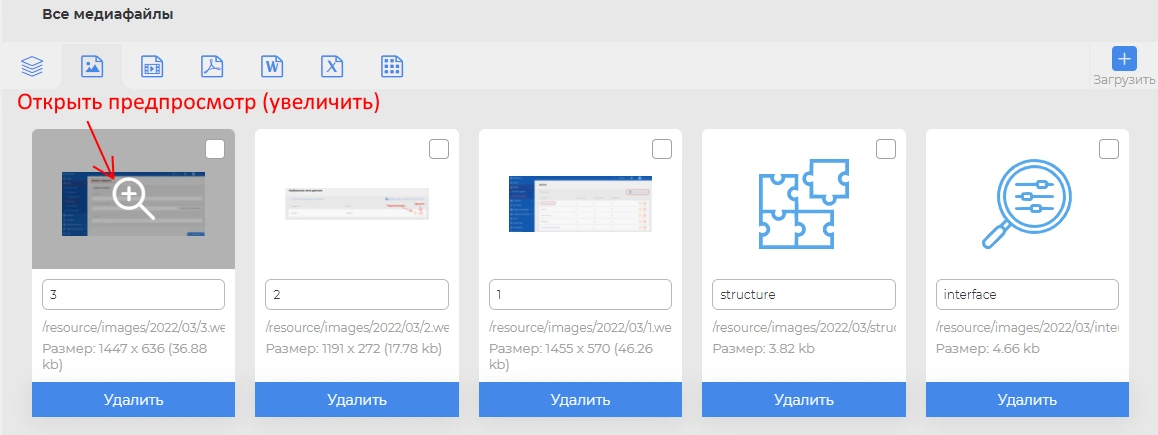Open preview with the magnifier zoom icon
Viewport: 1158px width, 435px height.
click(x=132, y=197)
